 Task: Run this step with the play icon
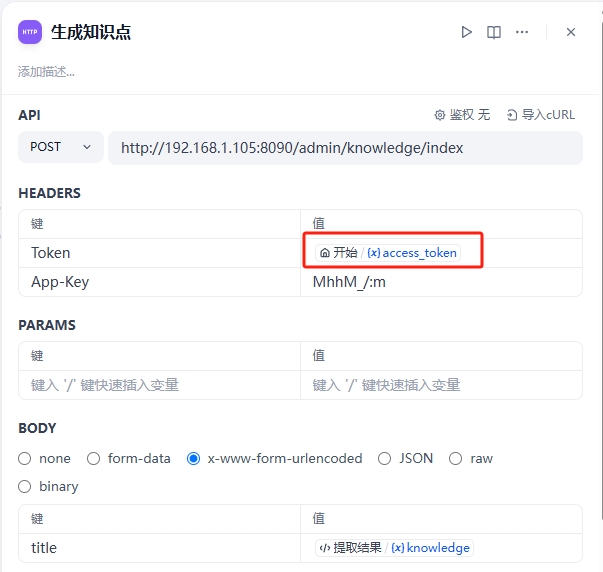click(466, 32)
